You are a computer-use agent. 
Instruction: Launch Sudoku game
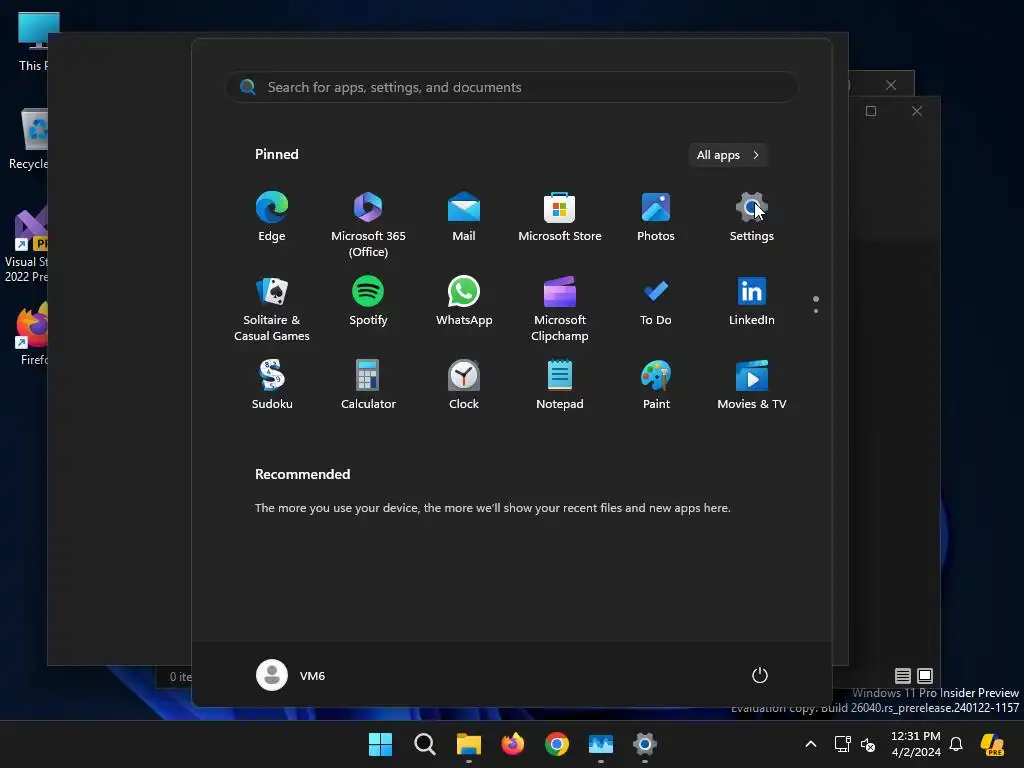[x=272, y=385]
